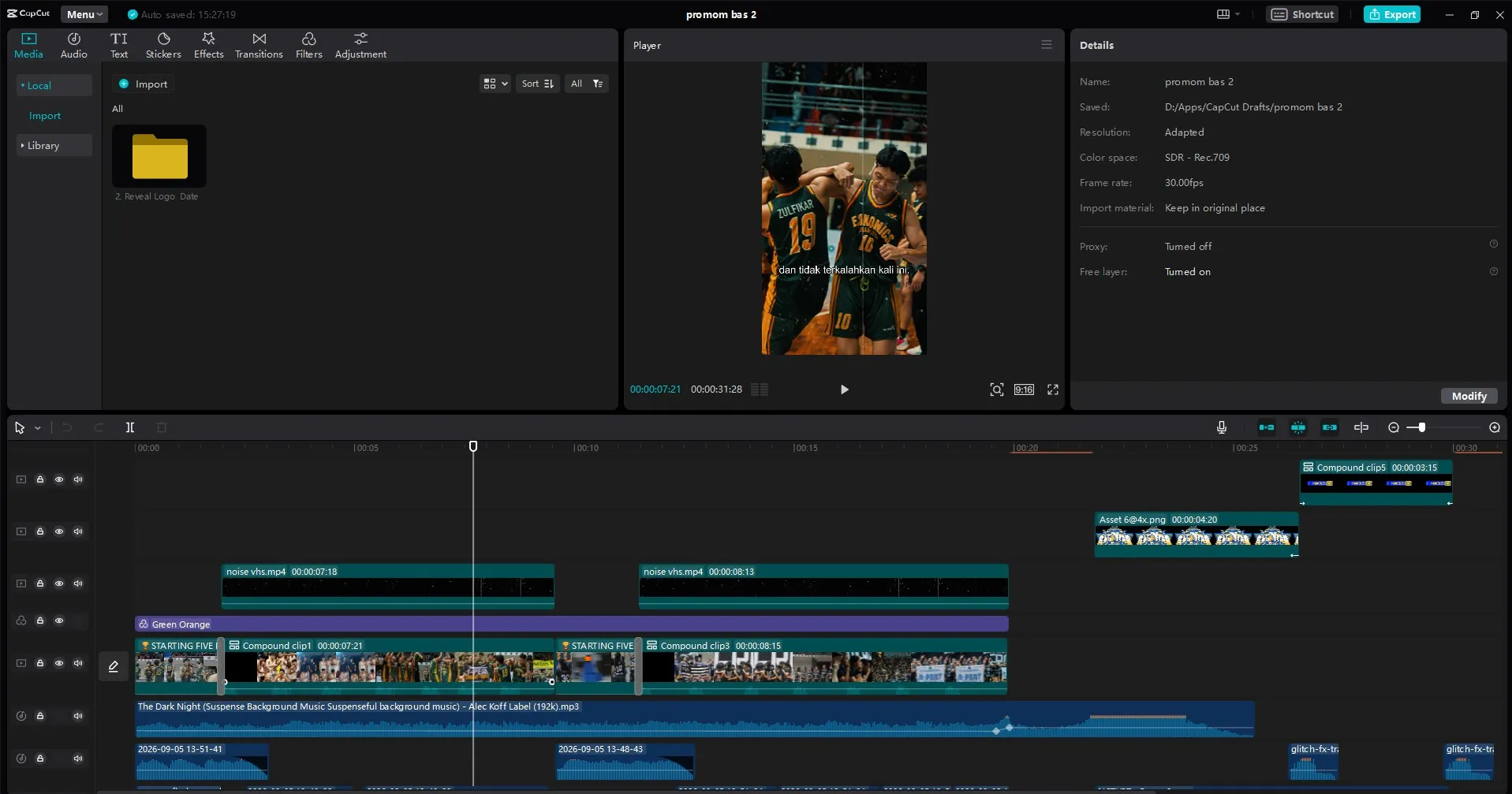Screen dimensions: 1512x794
Task: Mute the Dark Night music track
Action: point(78,716)
